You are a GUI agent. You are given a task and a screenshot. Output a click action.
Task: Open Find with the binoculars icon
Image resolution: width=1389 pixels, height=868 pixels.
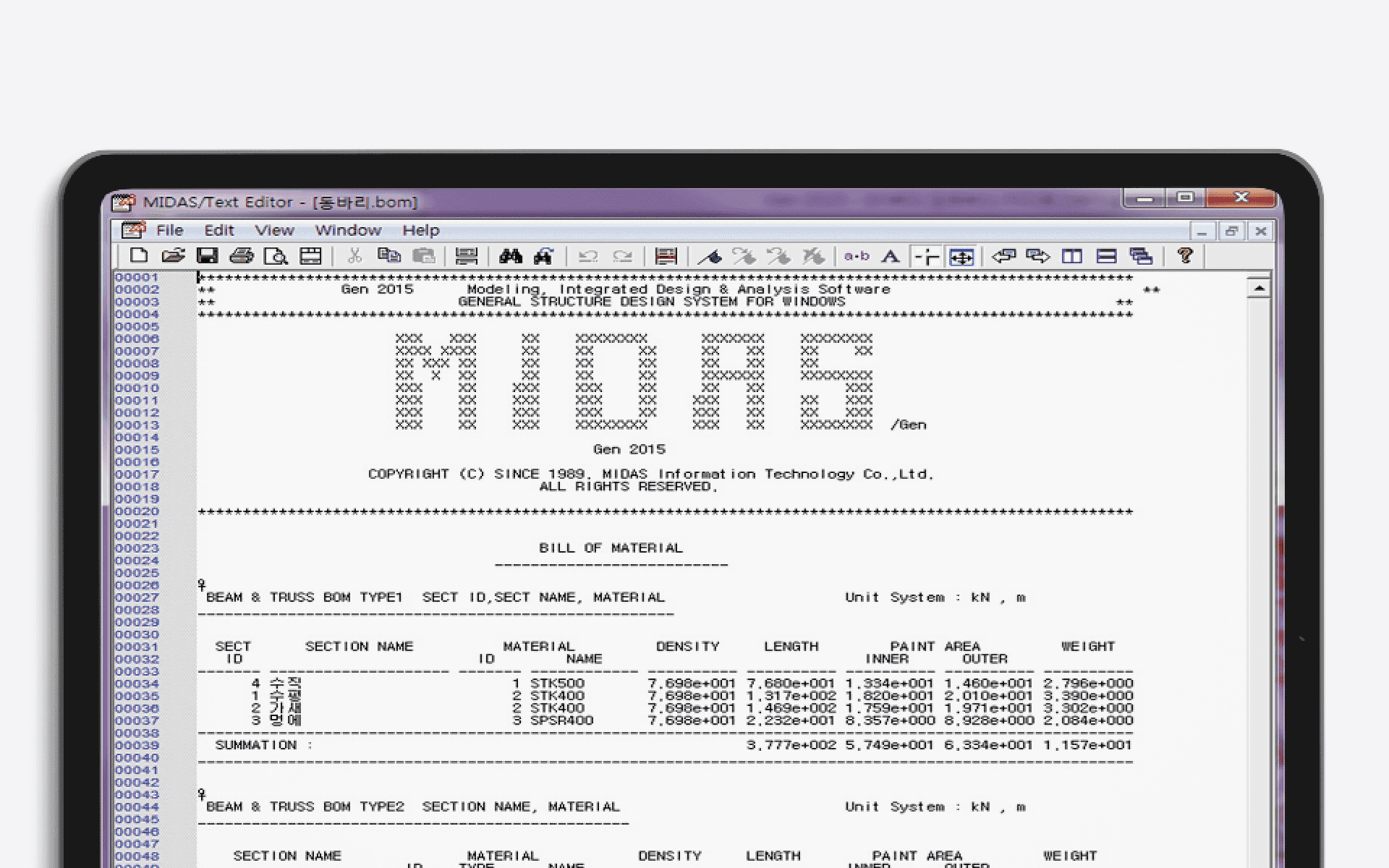[x=511, y=256]
